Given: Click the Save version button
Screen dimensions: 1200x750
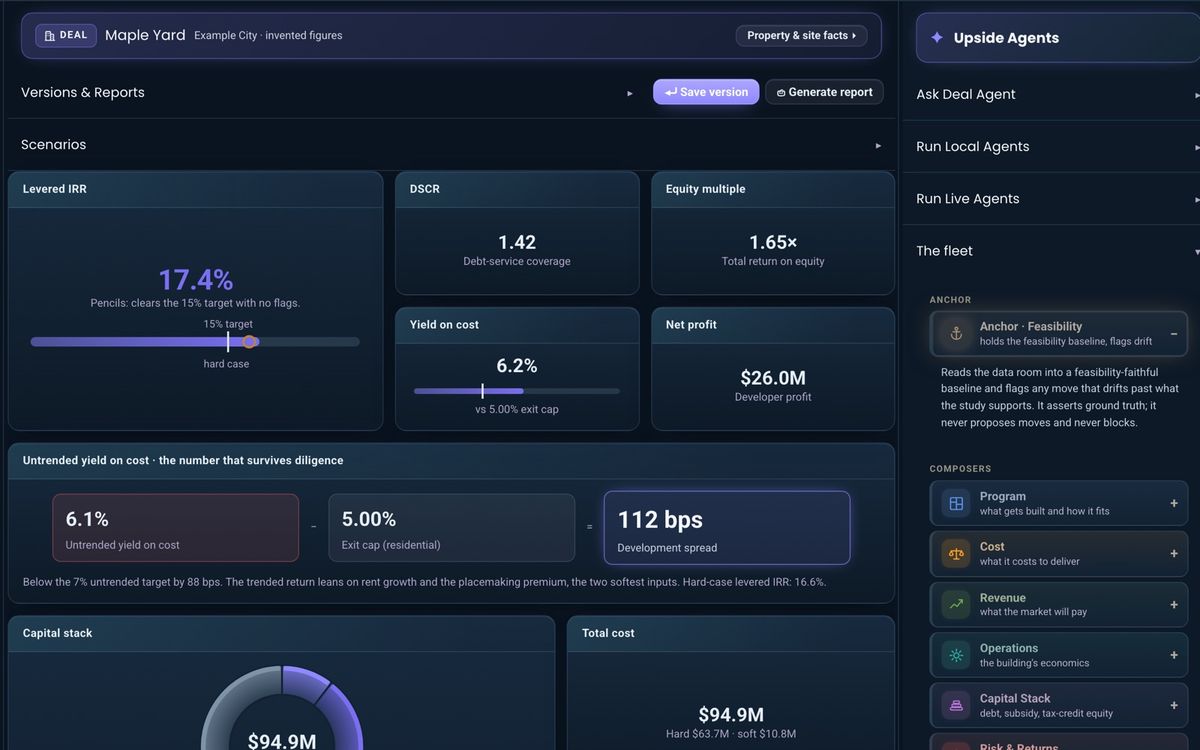Looking at the screenshot, I should pyautogui.click(x=706, y=92).
